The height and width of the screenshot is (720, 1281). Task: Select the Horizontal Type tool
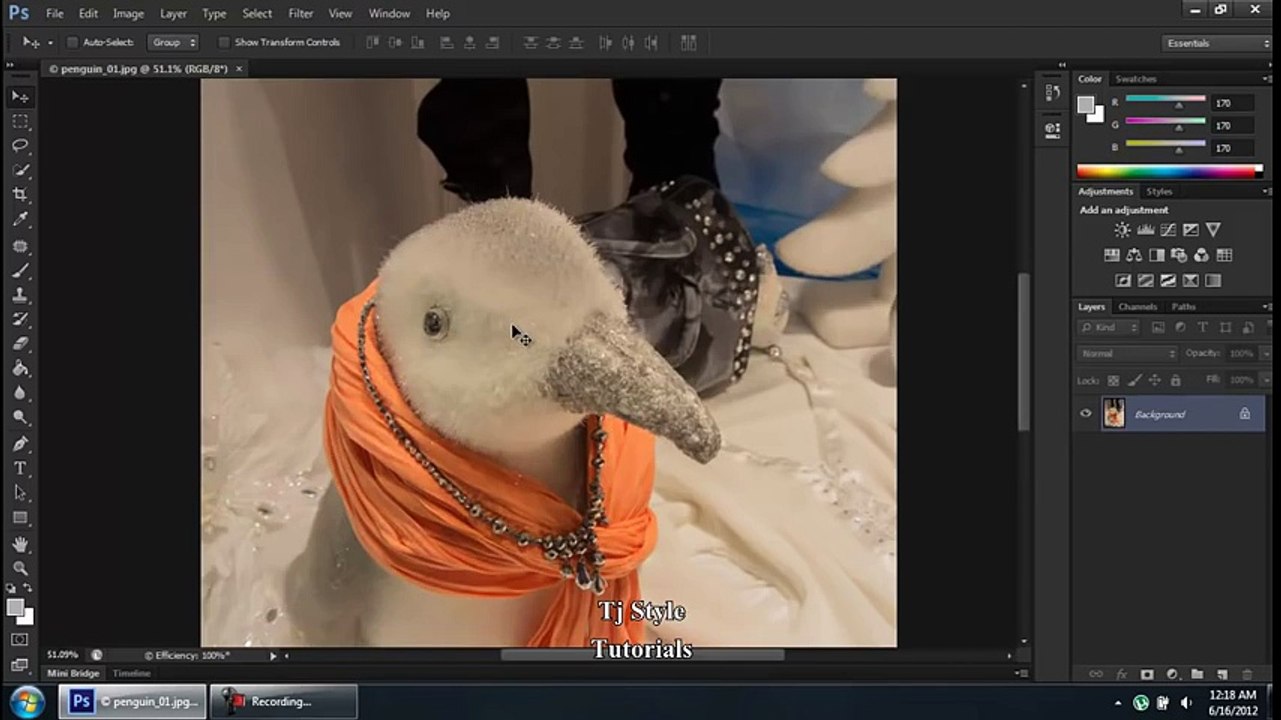pyautogui.click(x=20, y=468)
